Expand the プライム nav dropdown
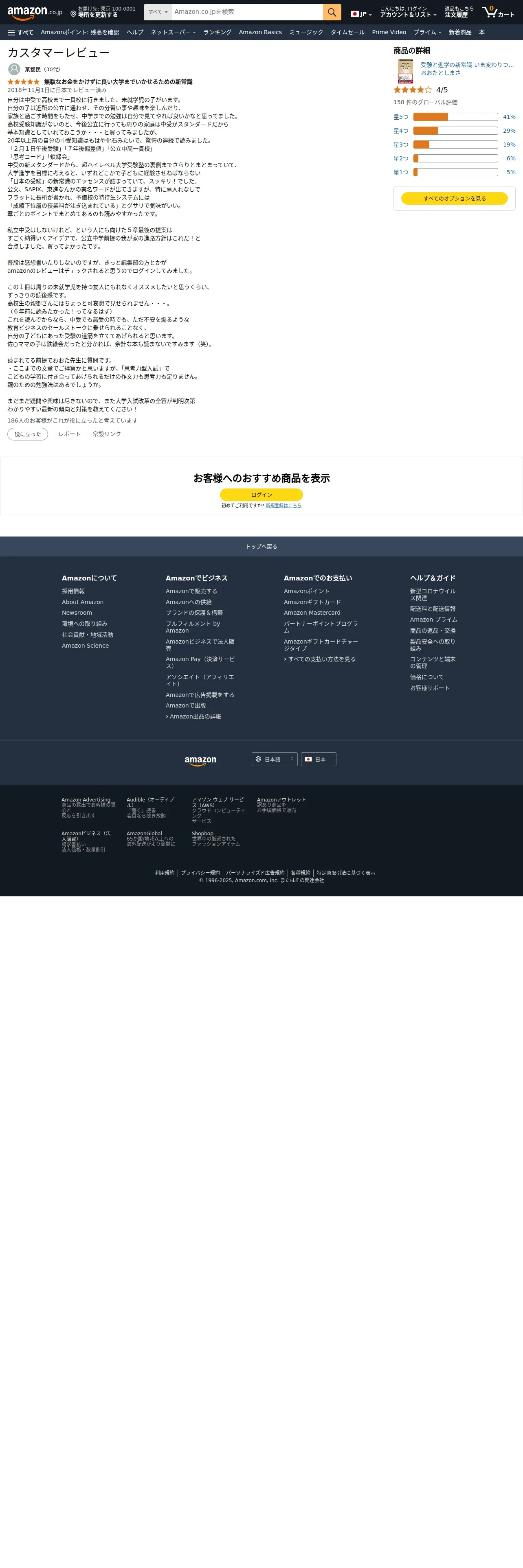This screenshot has width=523, height=1568. coord(427,32)
